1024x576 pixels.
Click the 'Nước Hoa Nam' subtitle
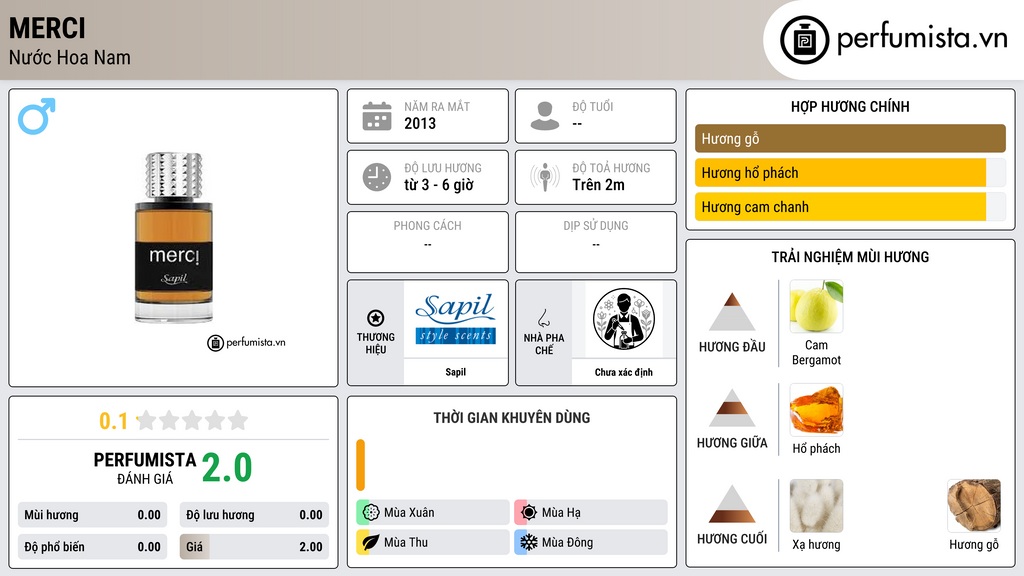click(x=69, y=57)
